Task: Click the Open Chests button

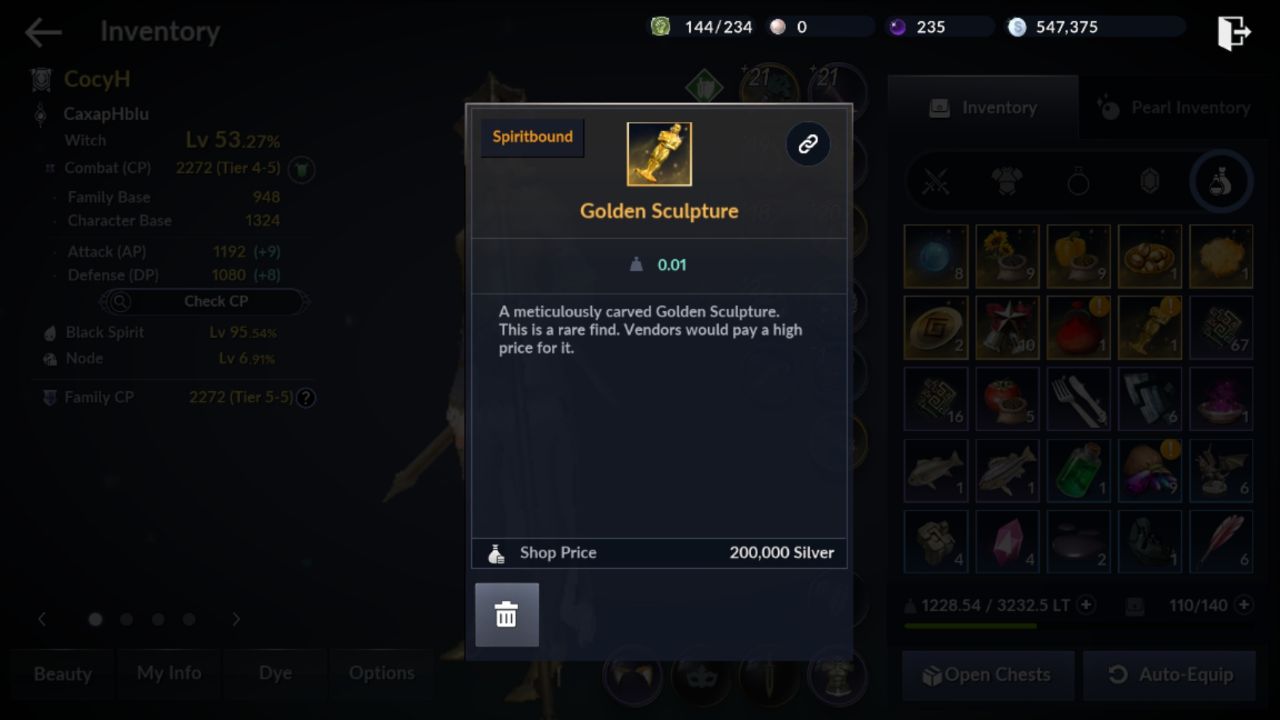Action: click(x=987, y=675)
